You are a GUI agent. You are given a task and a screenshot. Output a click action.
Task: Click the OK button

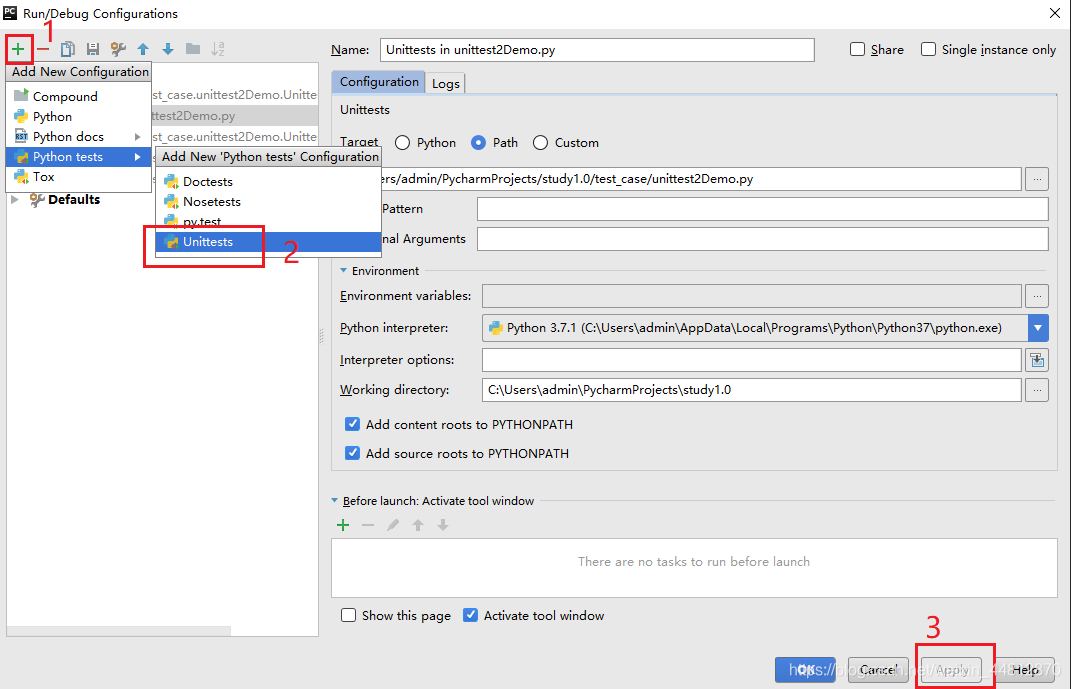click(x=805, y=670)
